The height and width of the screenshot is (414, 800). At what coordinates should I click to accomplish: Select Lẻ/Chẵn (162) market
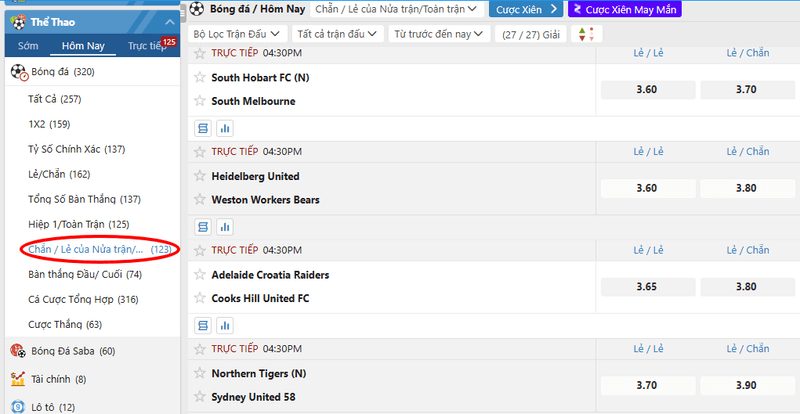tap(59, 174)
